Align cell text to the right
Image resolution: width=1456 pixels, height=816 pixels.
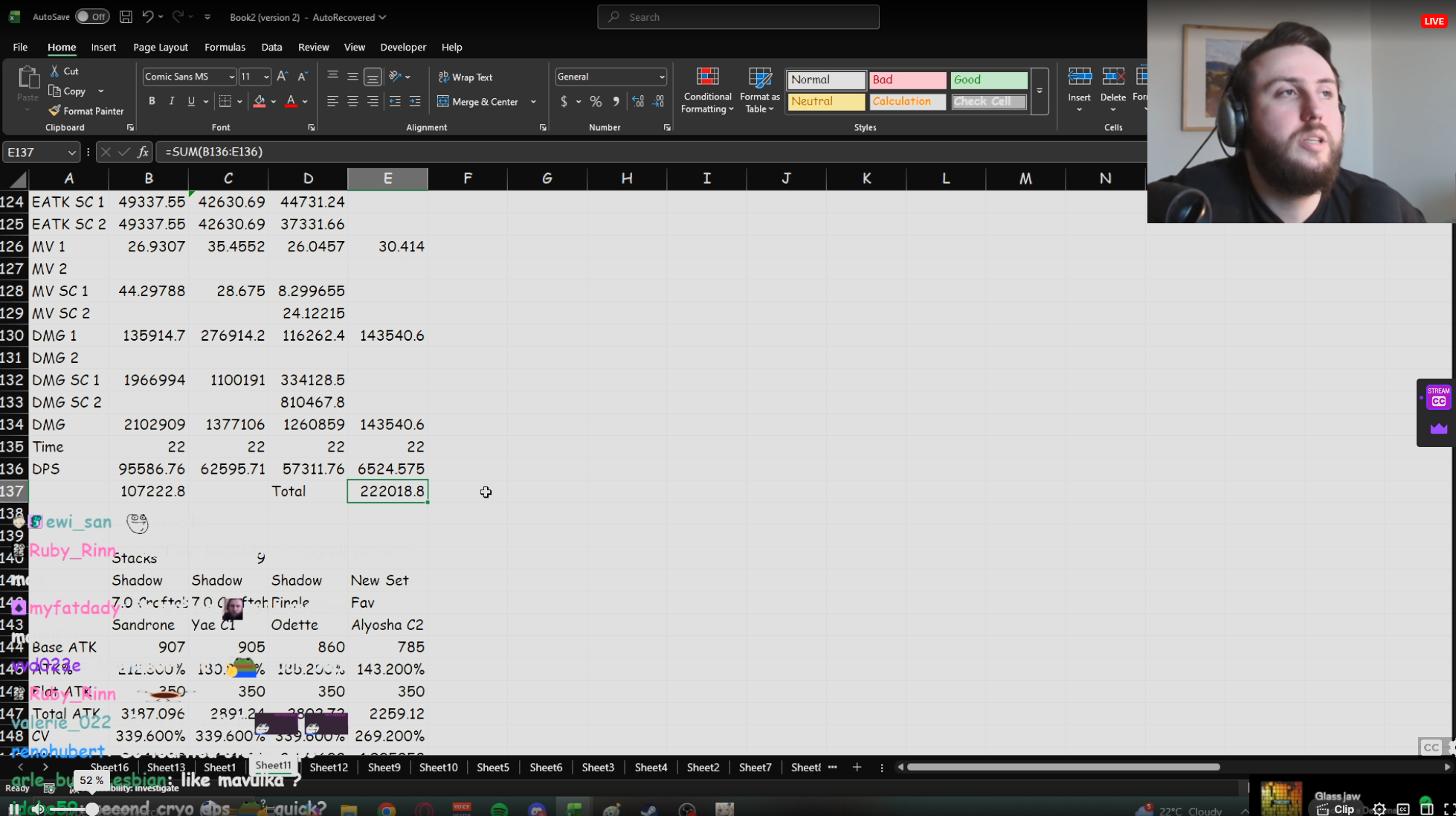click(373, 101)
